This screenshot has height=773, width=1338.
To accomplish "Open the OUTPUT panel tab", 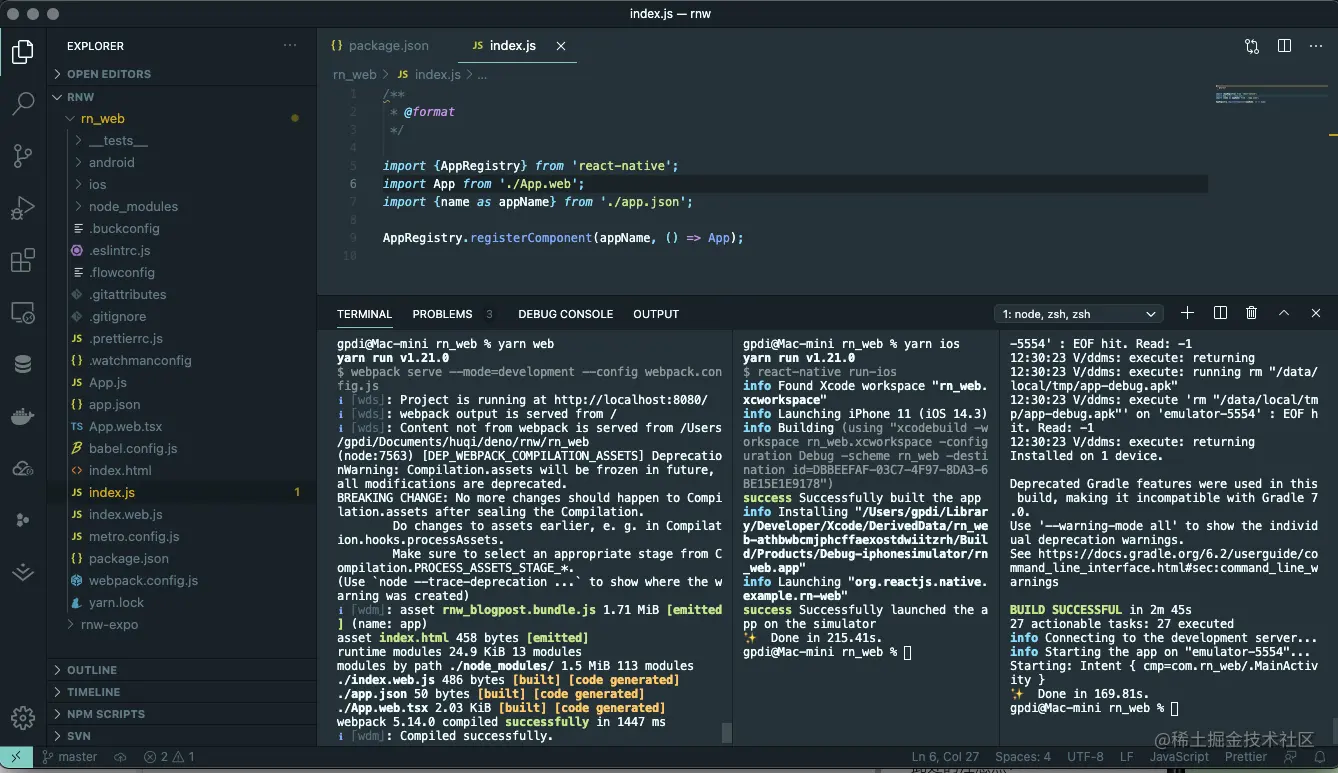I will pyautogui.click(x=656, y=314).
